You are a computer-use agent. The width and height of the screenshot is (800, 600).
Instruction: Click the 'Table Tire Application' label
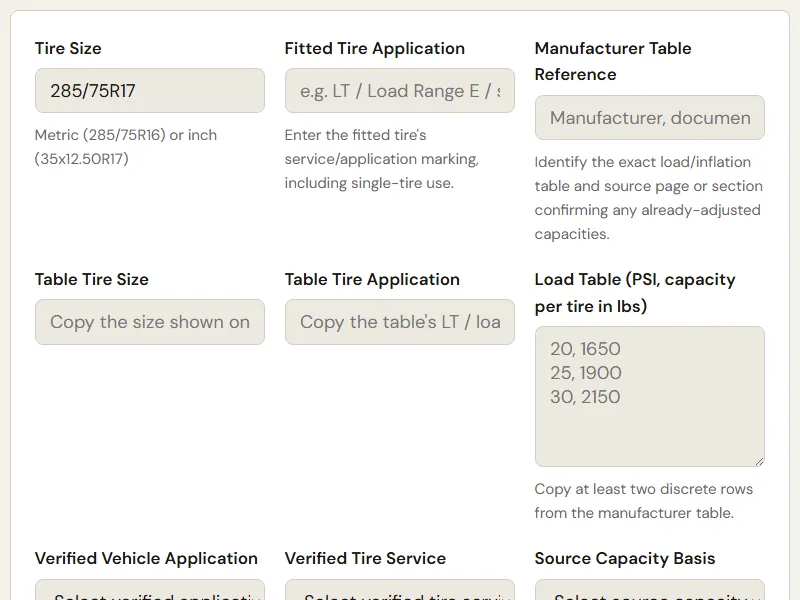pos(372,280)
